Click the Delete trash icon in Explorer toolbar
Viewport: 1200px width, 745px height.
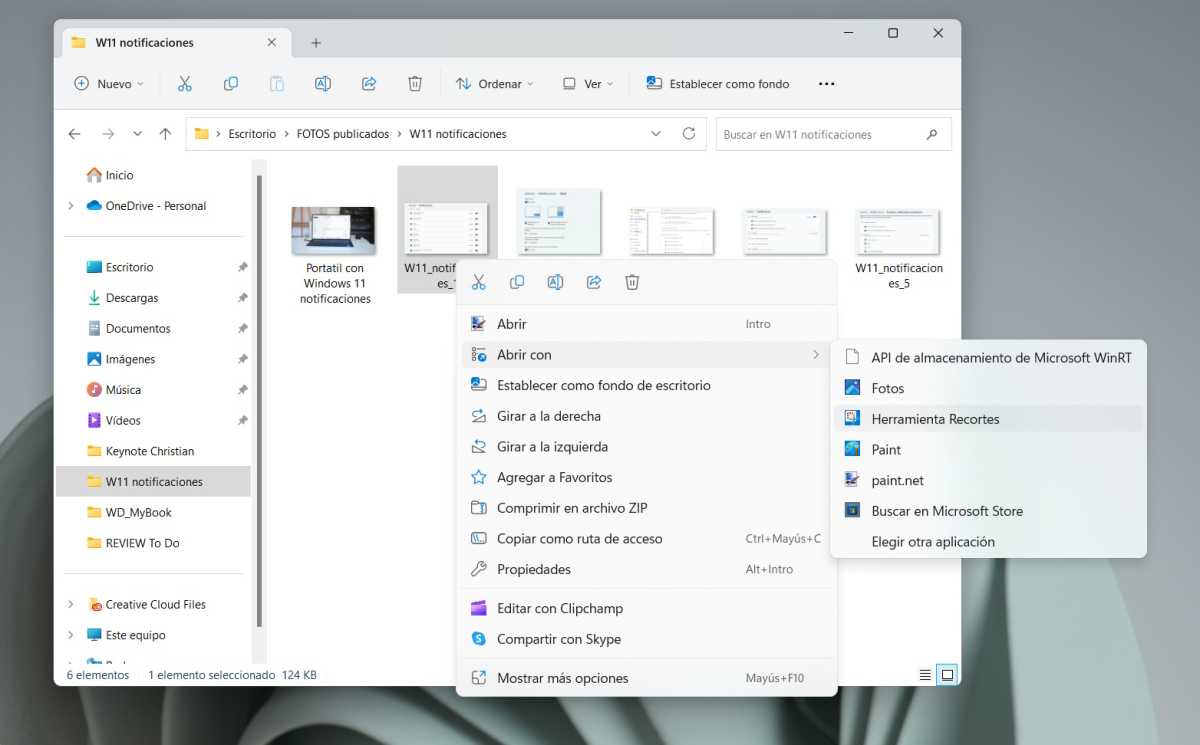click(x=415, y=84)
